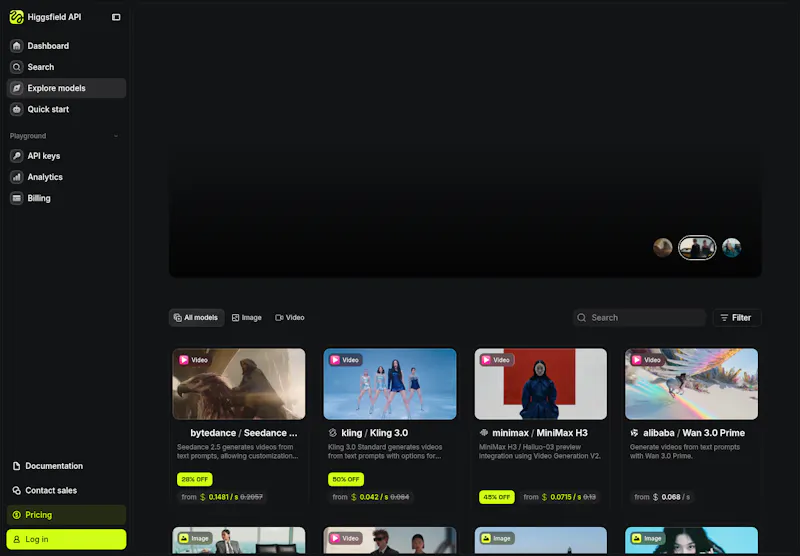Click the Search magnifier icon in sidebar

(x=16, y=67)
